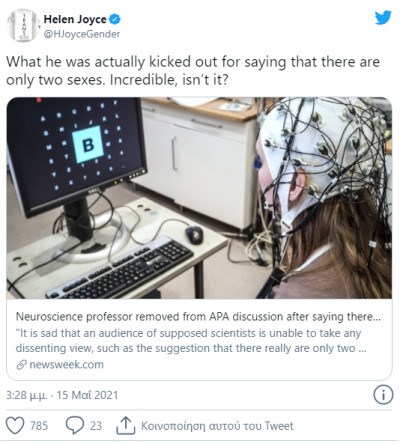400x444 pixels.
Task: Like the tweet with heart icon
Action: coord(15,425)
